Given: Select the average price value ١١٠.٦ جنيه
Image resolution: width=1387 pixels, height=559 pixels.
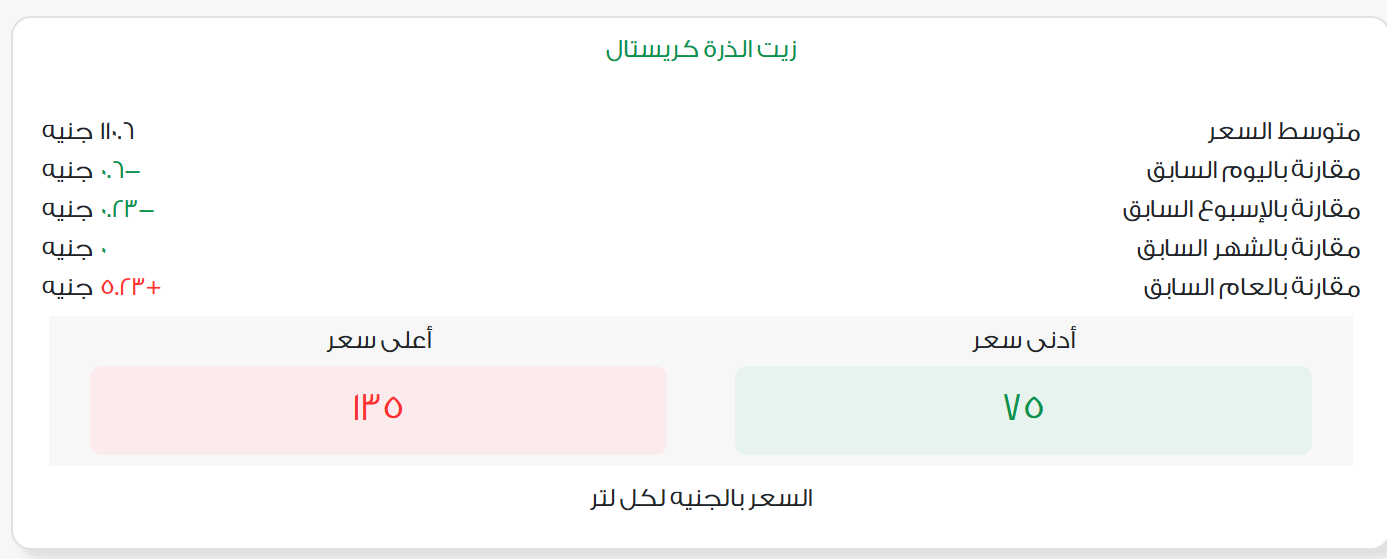Looking at the screenshot, I should tap(88, 131).
